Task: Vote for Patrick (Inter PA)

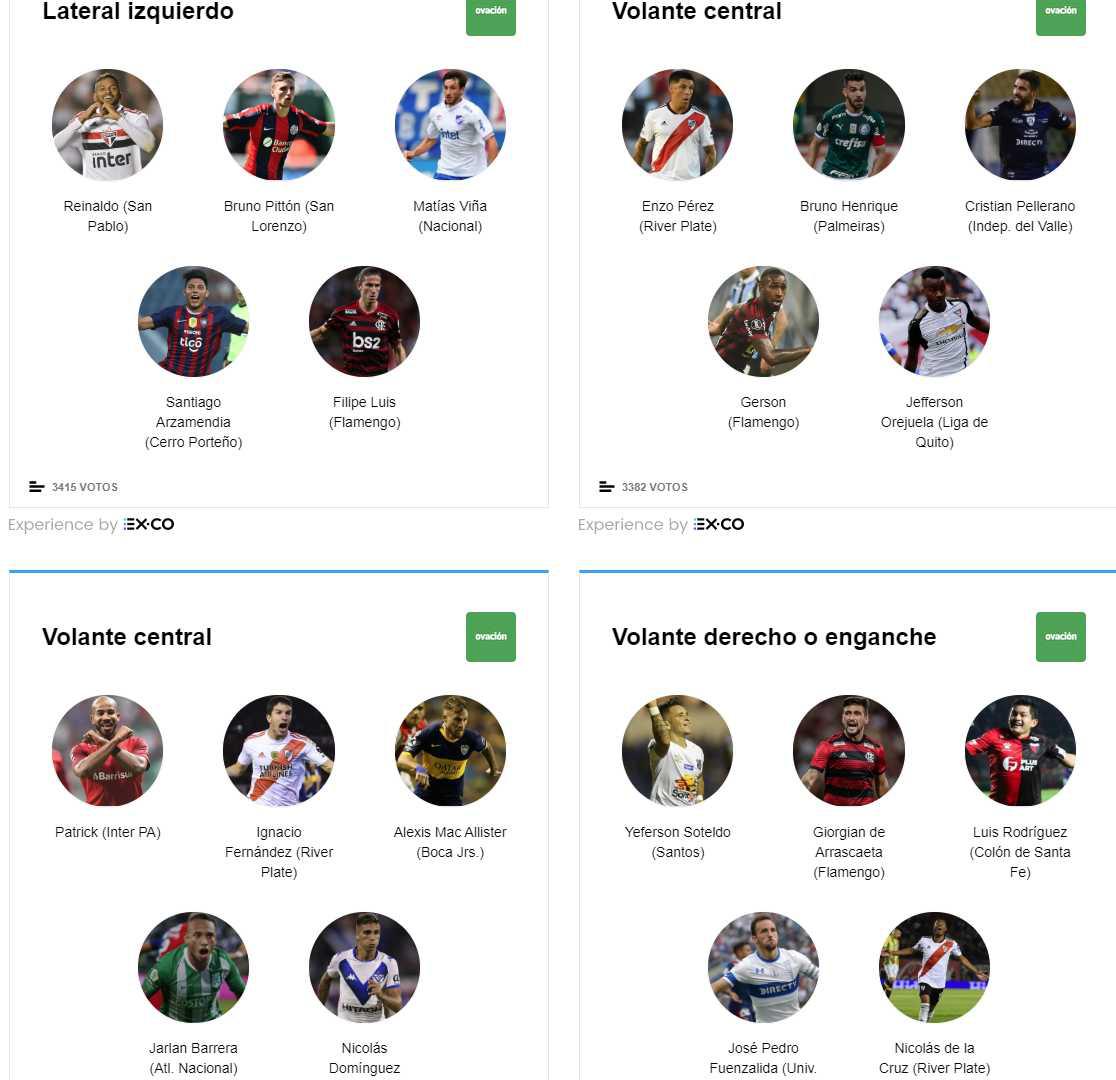Action: pos(107,750)
